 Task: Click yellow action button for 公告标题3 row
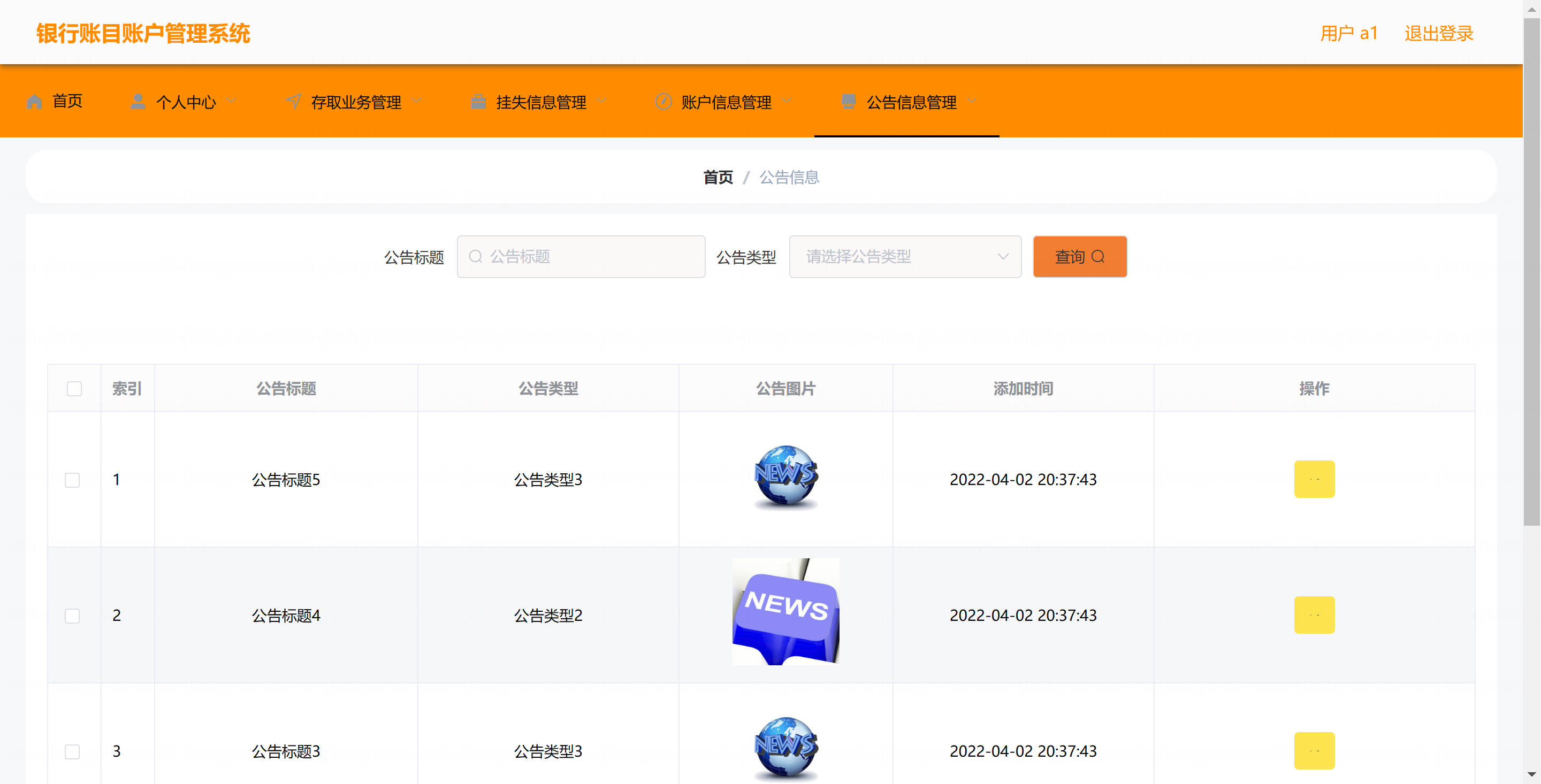tap(1314, 750)
